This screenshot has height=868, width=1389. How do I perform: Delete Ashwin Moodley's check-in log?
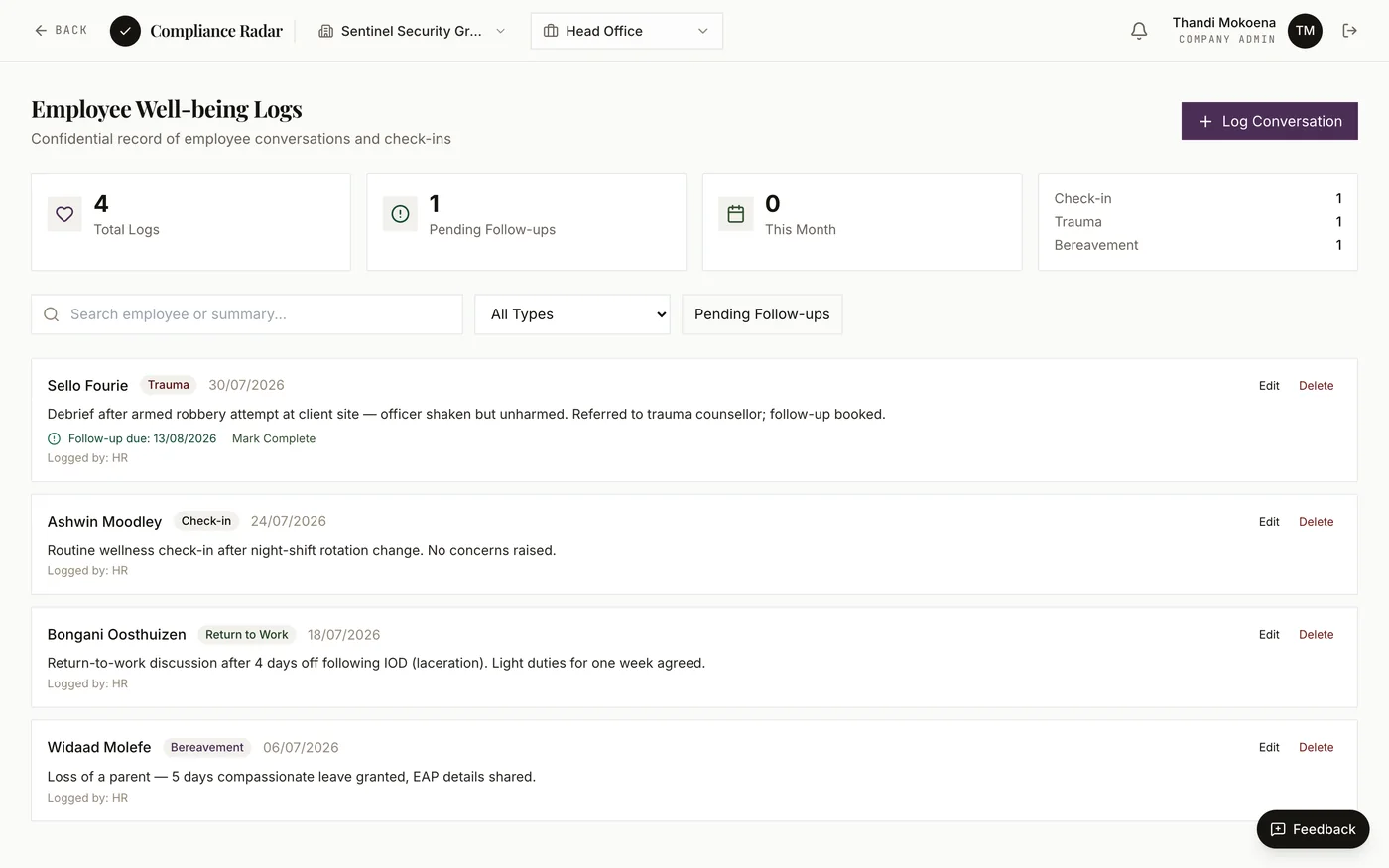click(1316, 522)
